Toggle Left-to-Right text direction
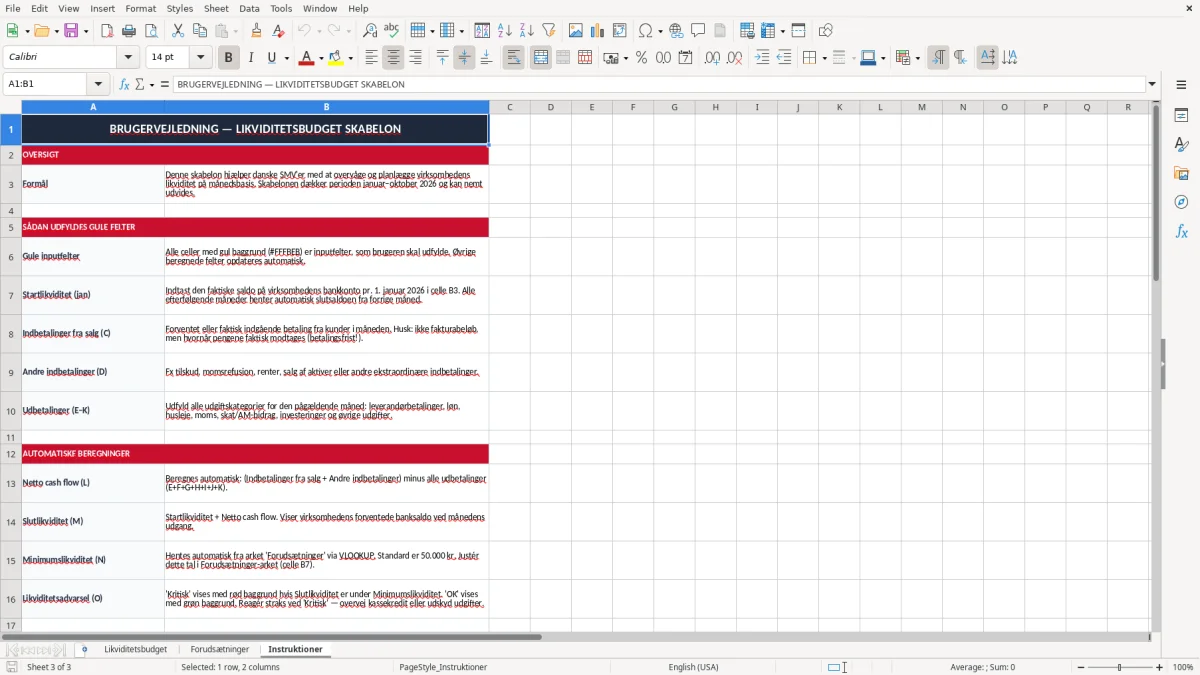The width and height of the screenshot is (1200, 675). click(937, 58)
